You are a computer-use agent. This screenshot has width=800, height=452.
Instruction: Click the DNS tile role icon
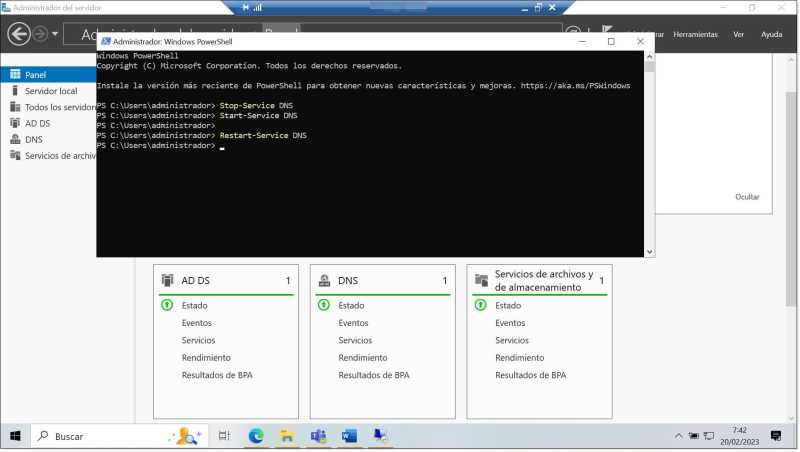[324, 280]
